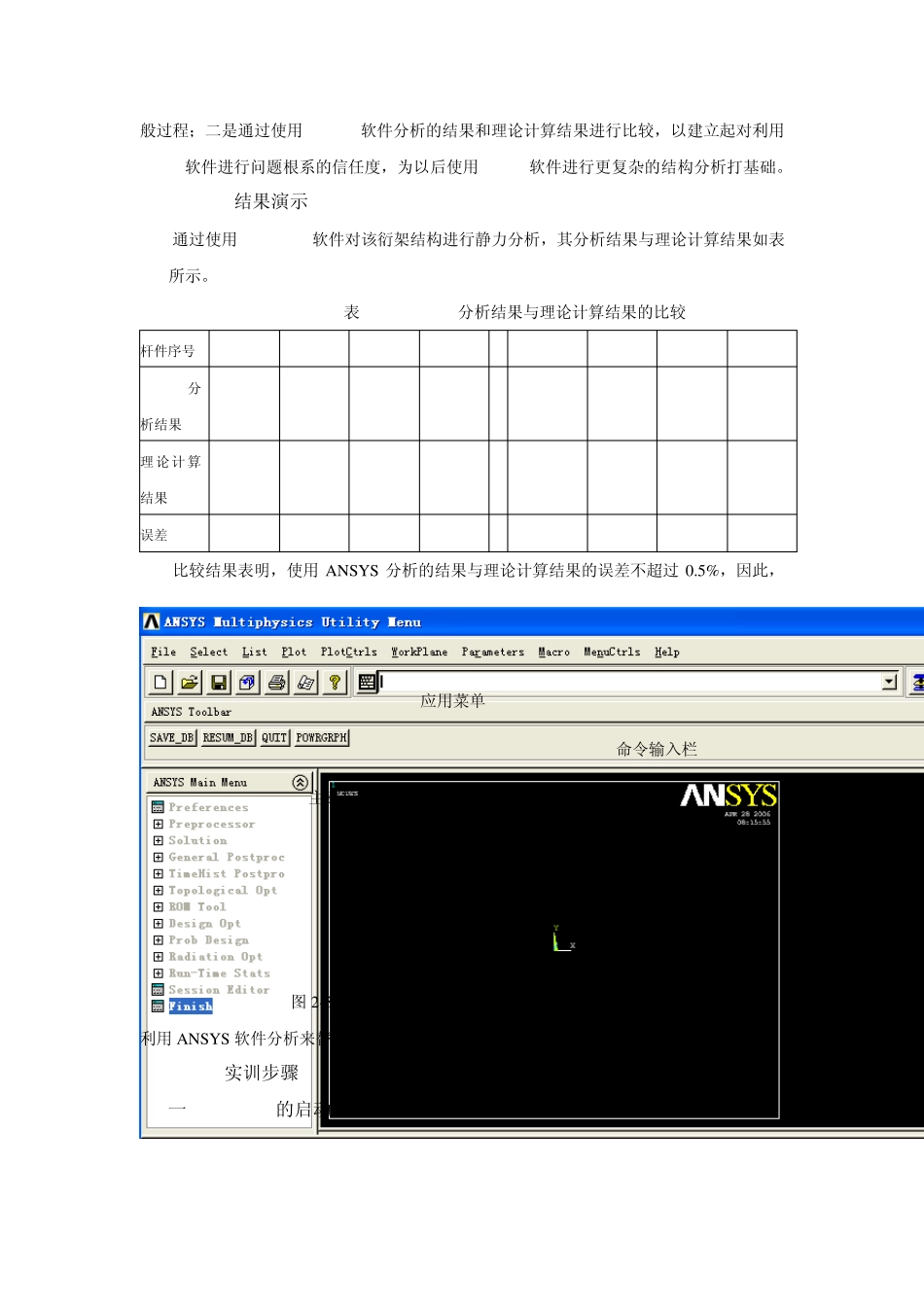Open the MenuCtrls menu
This screenshot has height=1307, width=924.
tap(612, 652)
